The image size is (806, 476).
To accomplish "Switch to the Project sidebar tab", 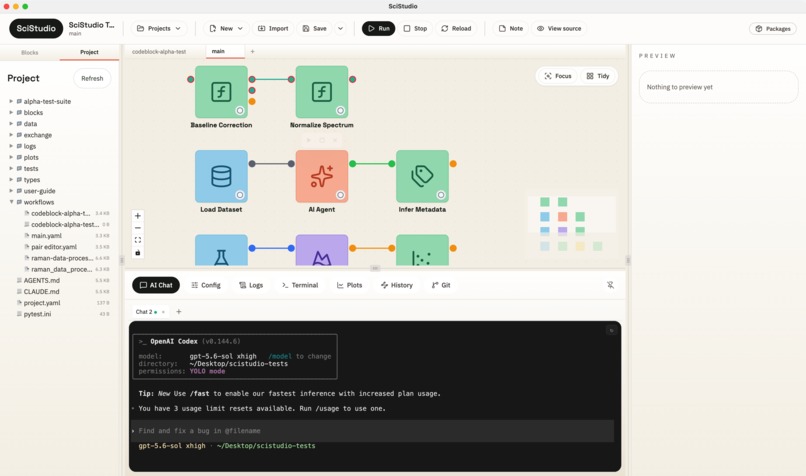I will (89, 52).
